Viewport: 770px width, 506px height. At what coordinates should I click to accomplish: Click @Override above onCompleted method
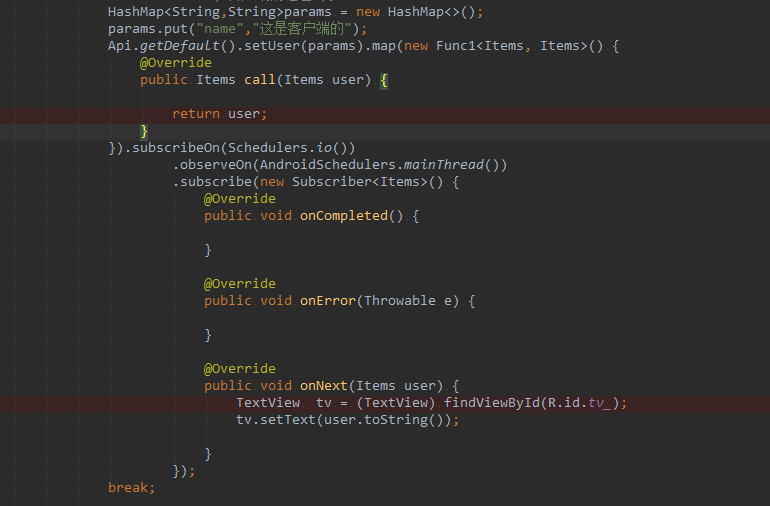click(x=240, y=199)
